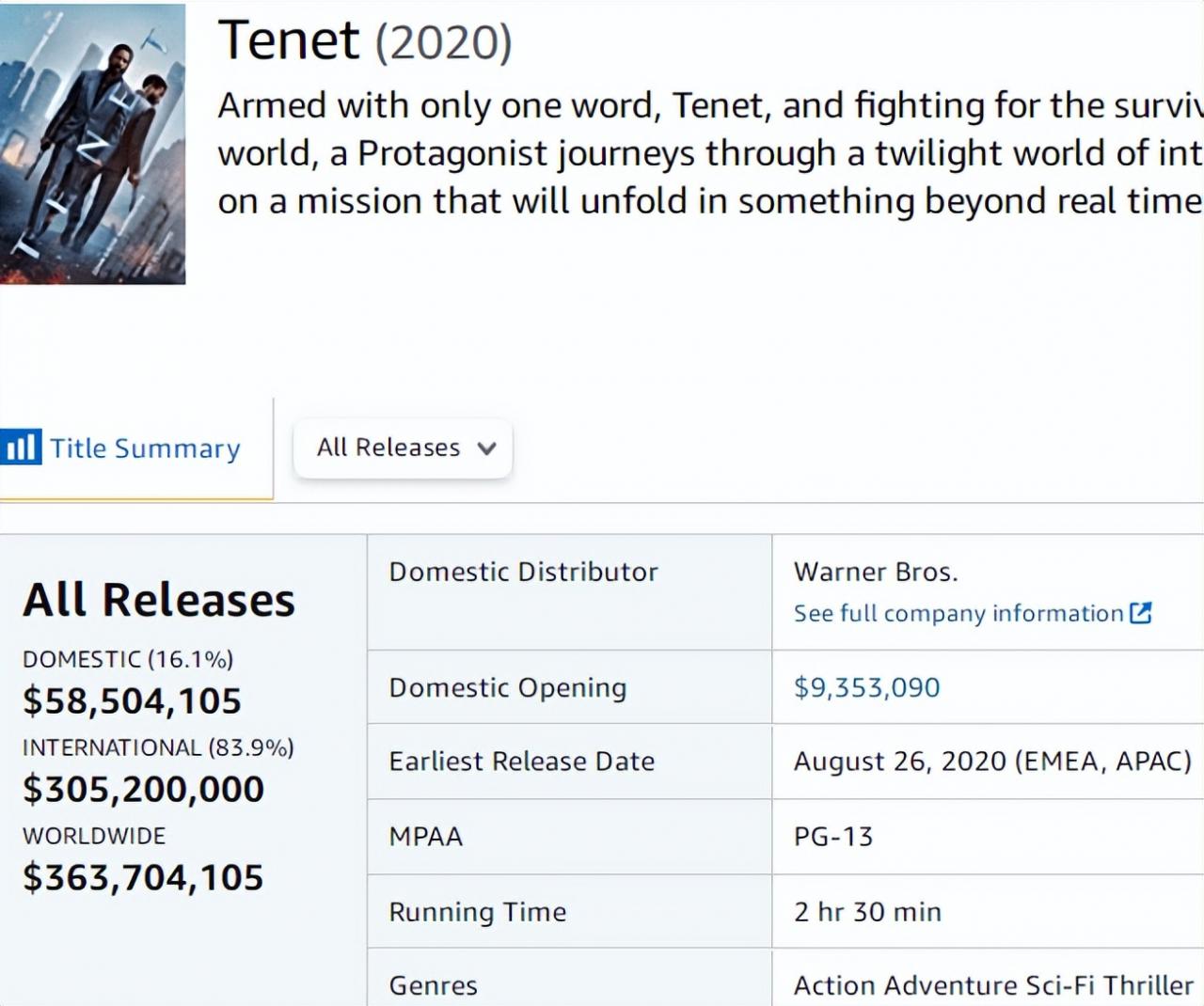Click the (2020) release year text

(443, 43)
